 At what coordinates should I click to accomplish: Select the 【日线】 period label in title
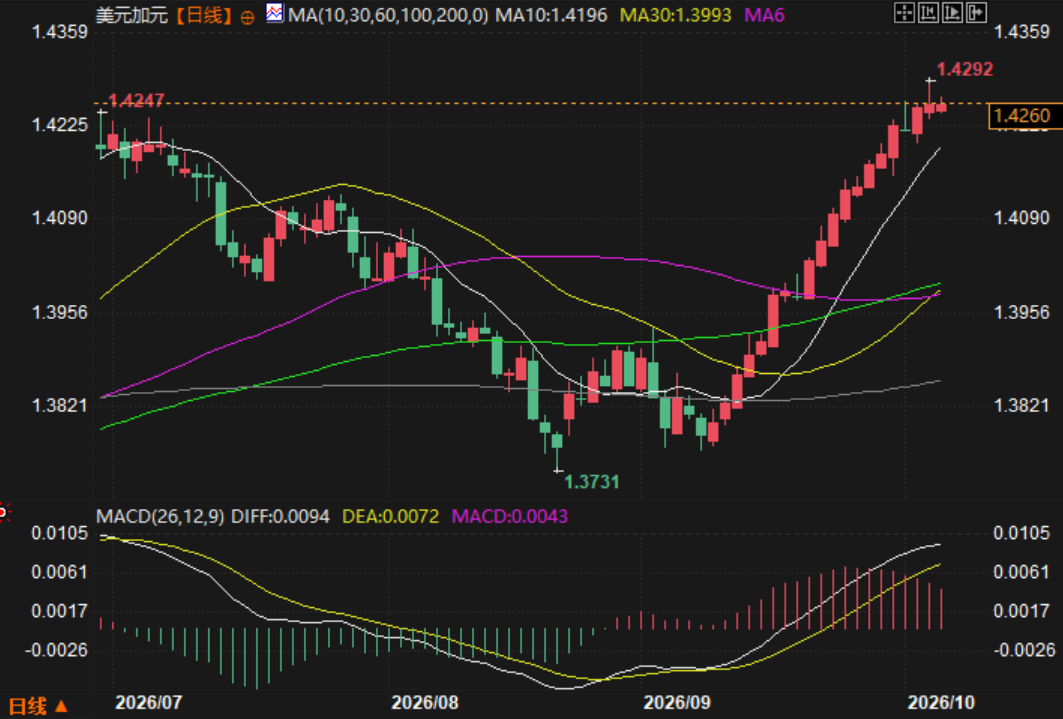(203, 16)
